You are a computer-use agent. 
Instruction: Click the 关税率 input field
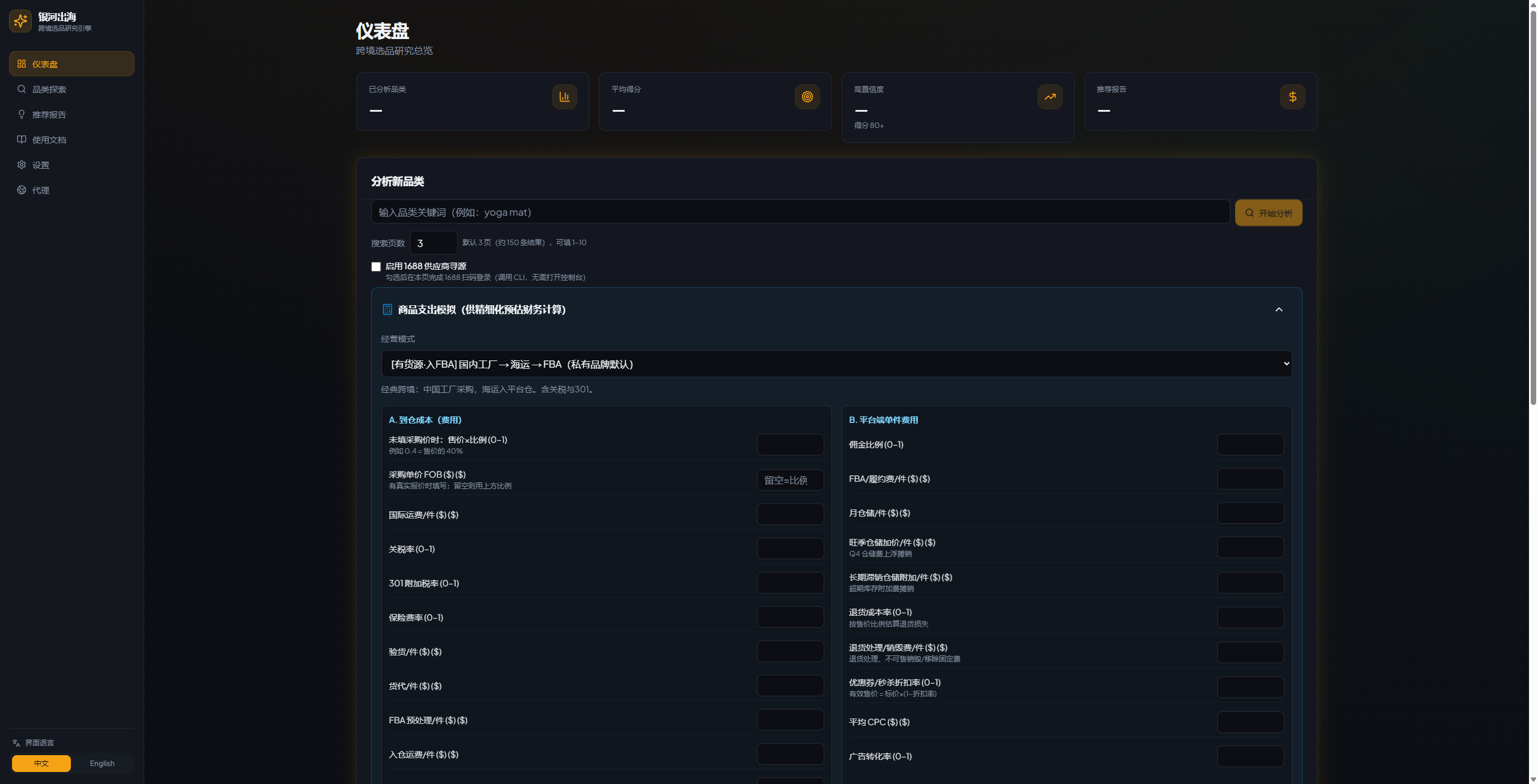790,548
